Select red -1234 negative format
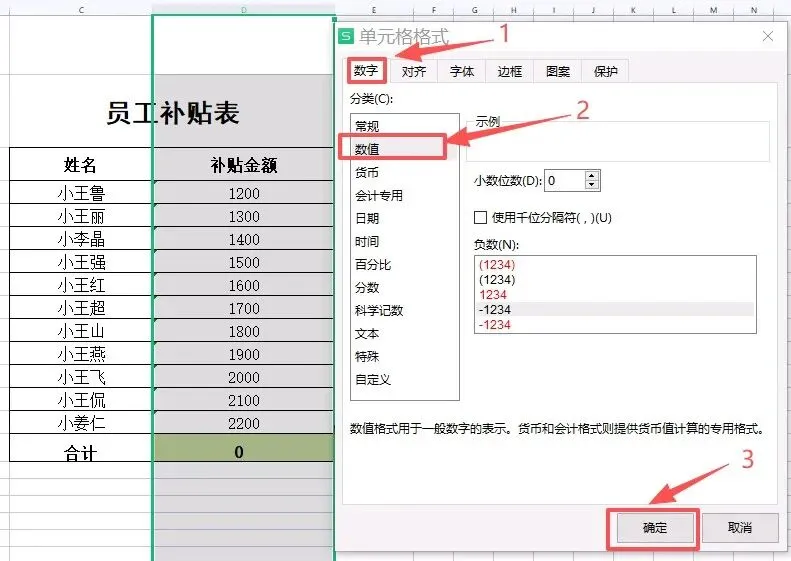The image size is (791, 561). [x=615, y=324]
